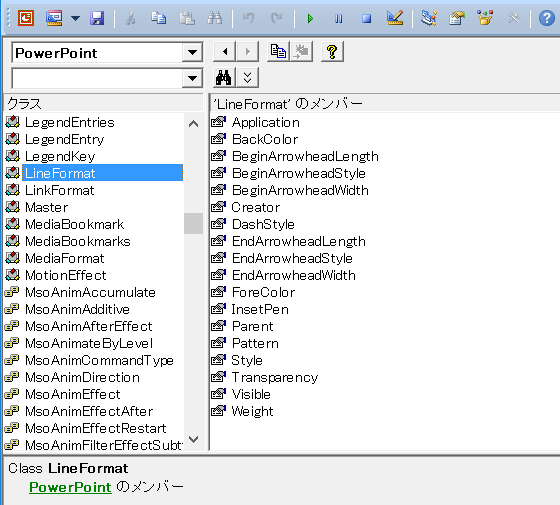560x505 pixels.
Task: Click green PowerPoint link in details
Action: pyautogui.click(x=70, y=487)
